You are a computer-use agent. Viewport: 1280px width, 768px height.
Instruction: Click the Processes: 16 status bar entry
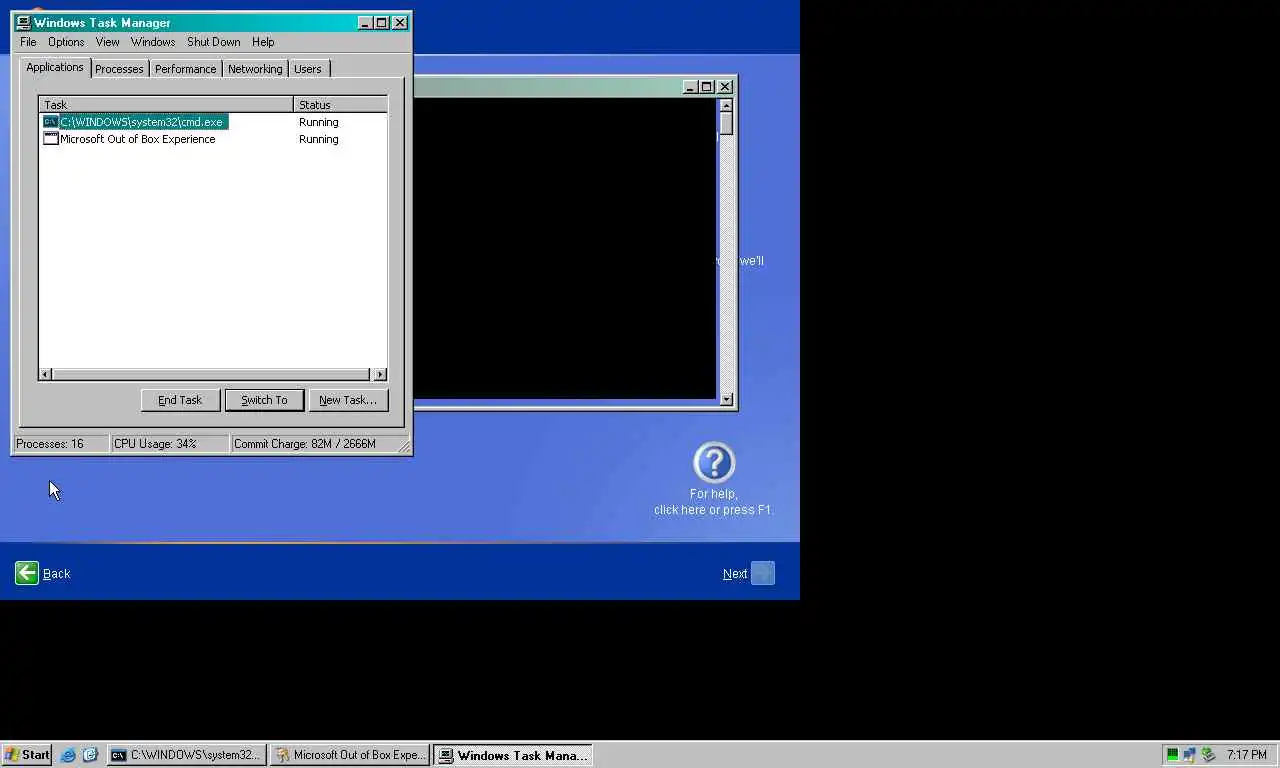pyautogui.click(x=60, y=444)
